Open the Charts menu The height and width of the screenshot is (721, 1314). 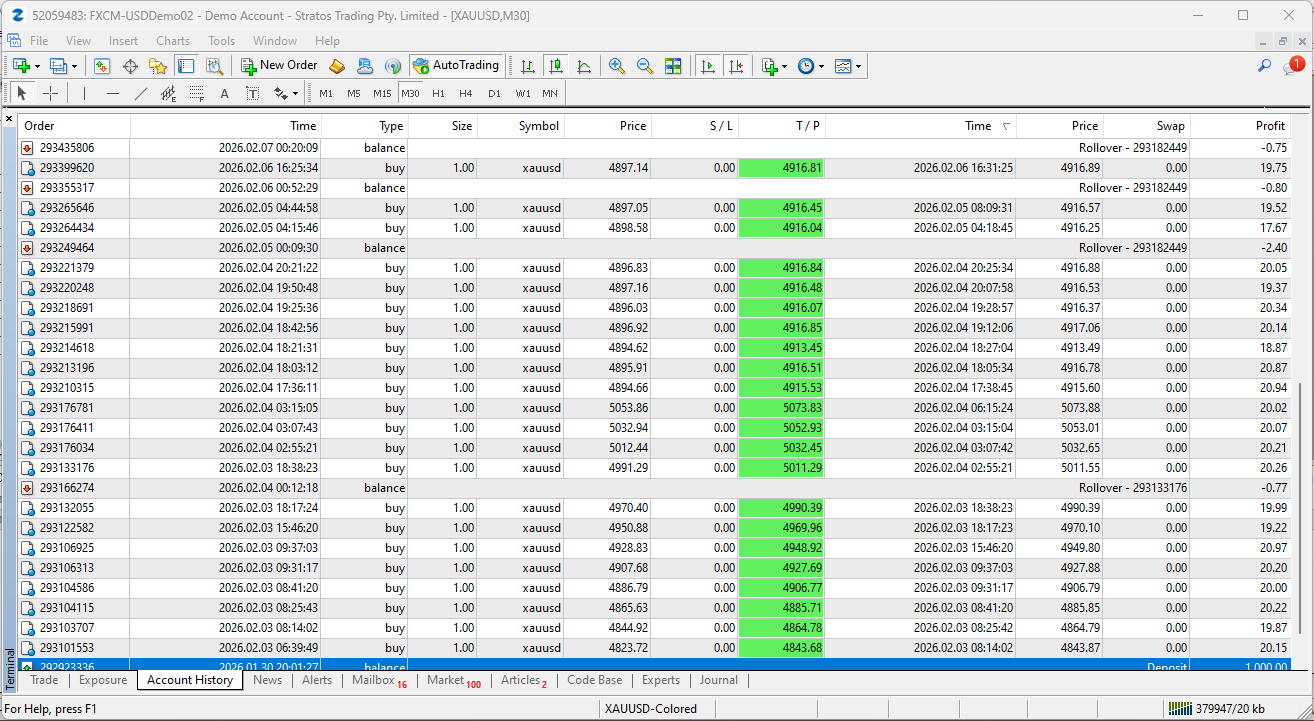coord(173,41)
